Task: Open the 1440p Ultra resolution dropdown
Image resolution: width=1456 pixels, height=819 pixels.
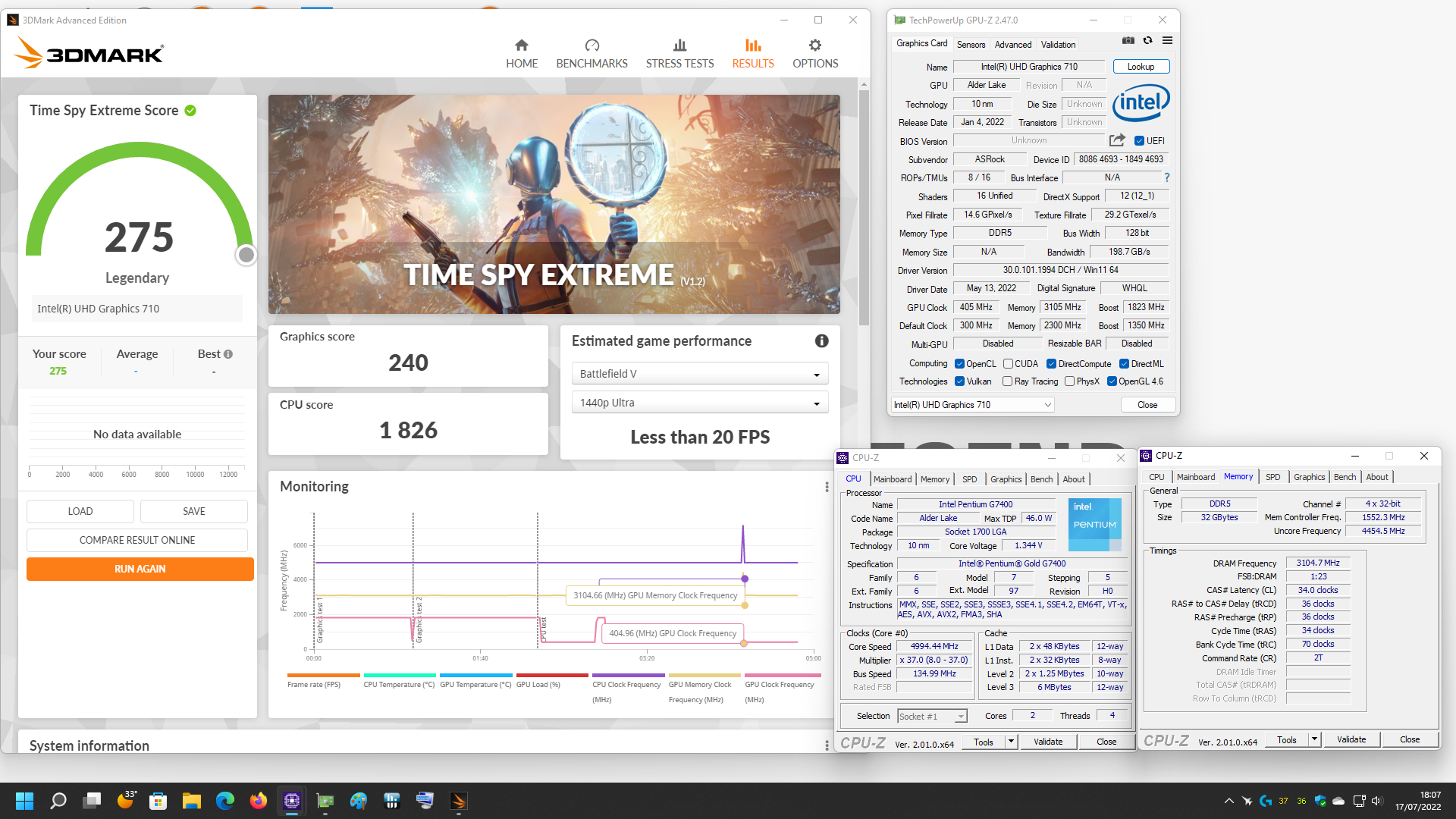Action: pyautogui.click(x=699, y=403)
